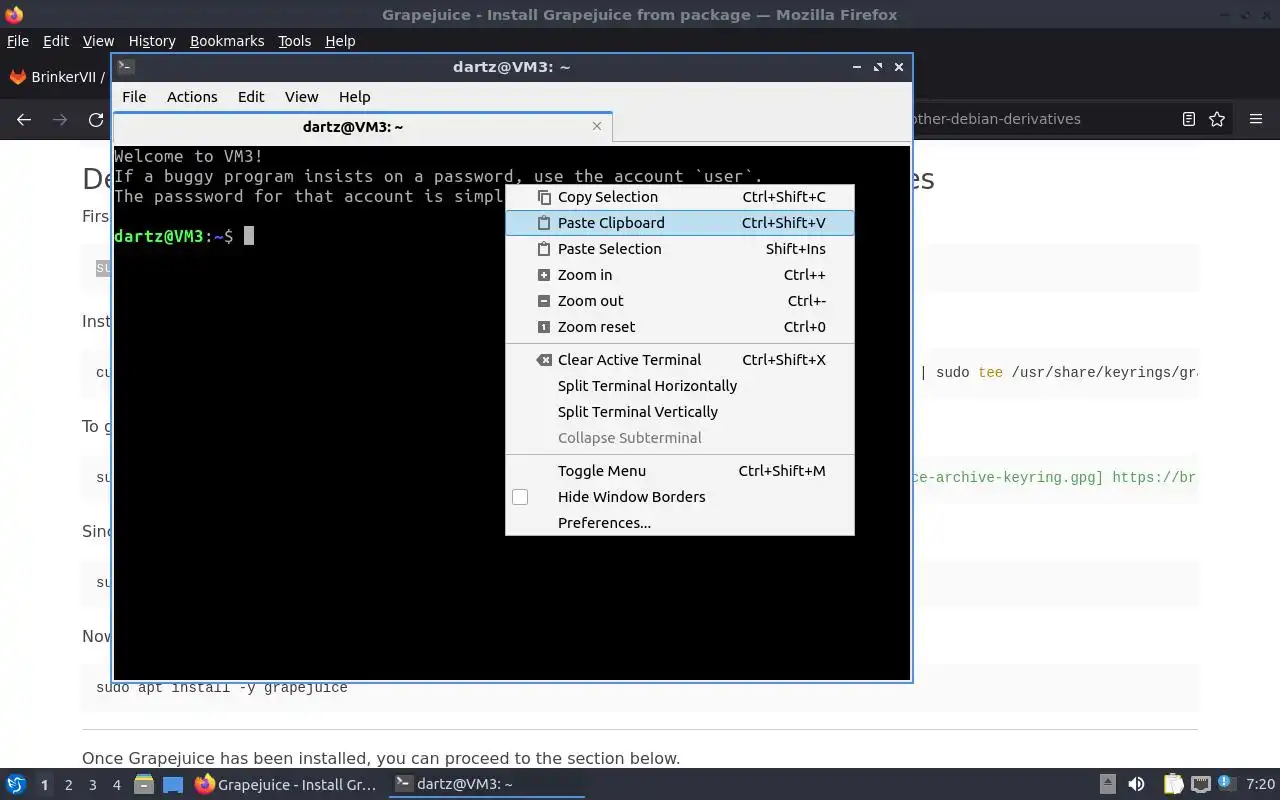Open Preferences... from context menu
Image resolution: width=1280 pixels, height=800 pixels.
(x=680, y=523)
